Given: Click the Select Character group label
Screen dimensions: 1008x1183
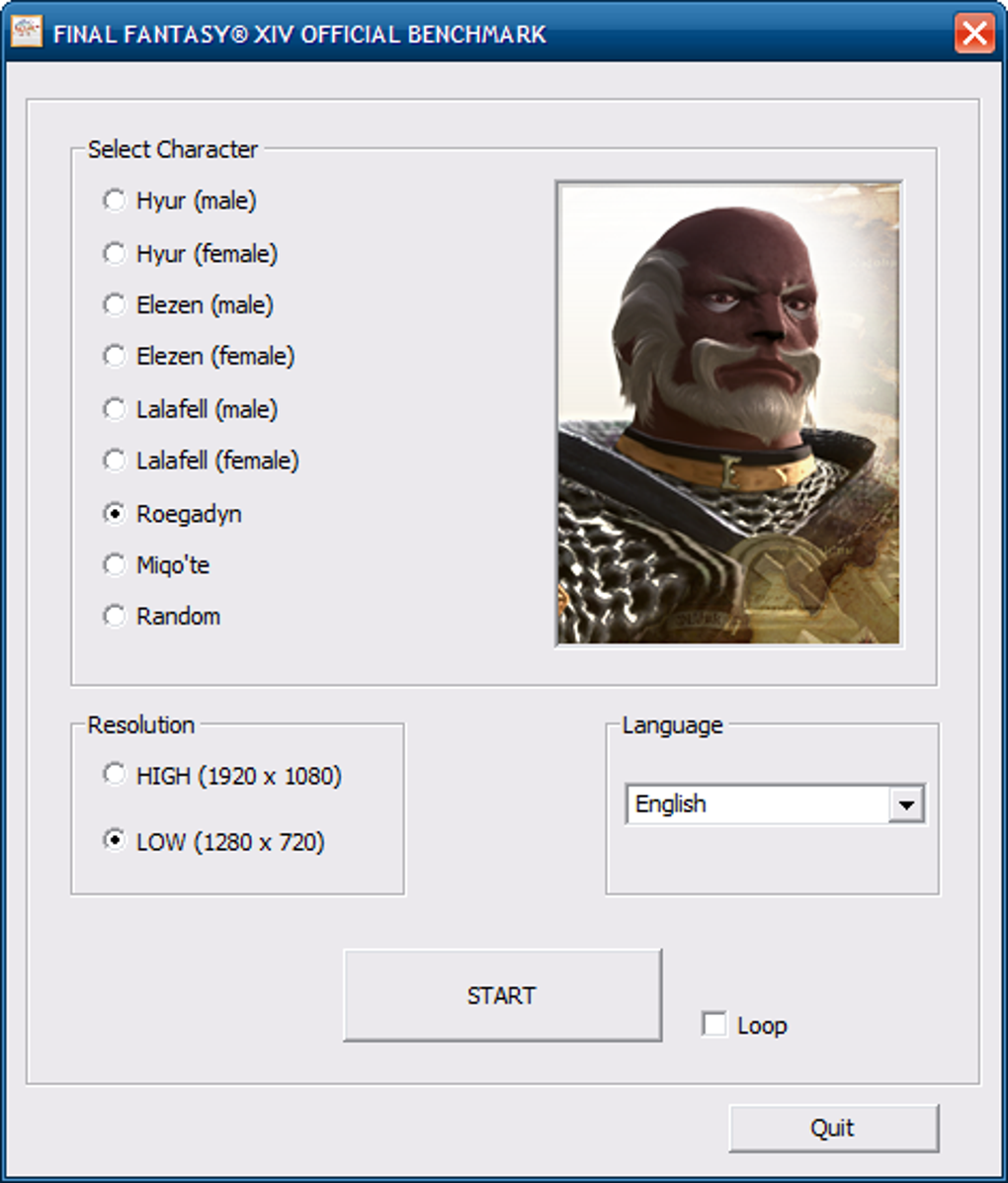Looking at the screenshot, I should 173,149.
